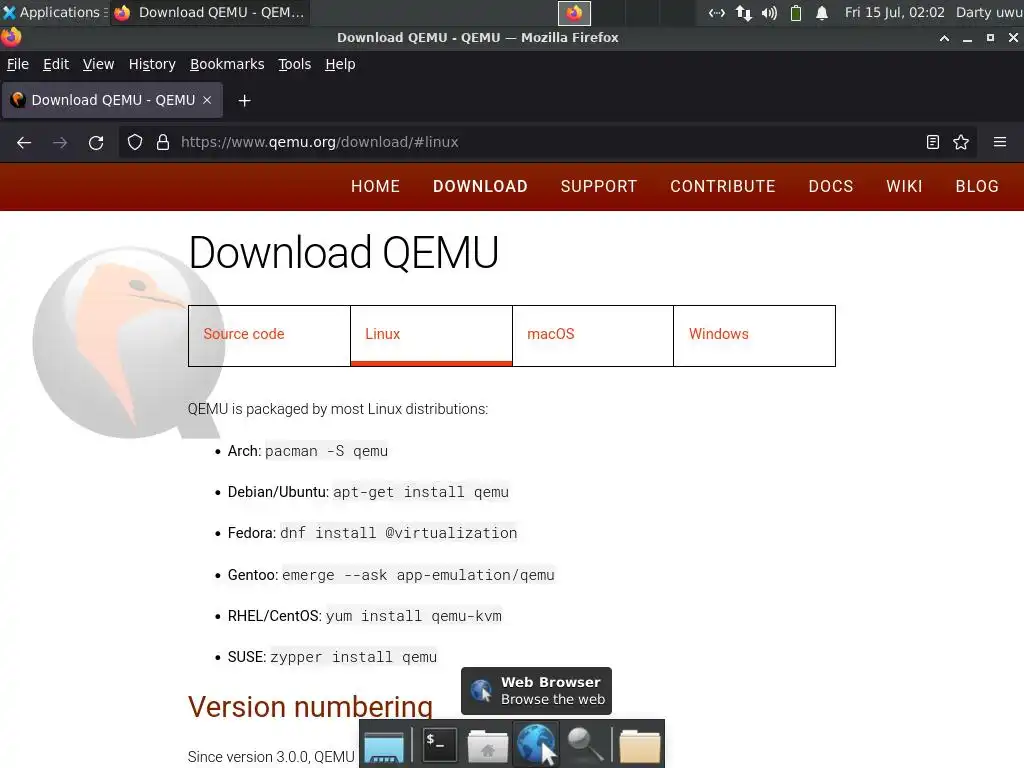
Task: Open the Edit menu
Action: click(56, 64)
